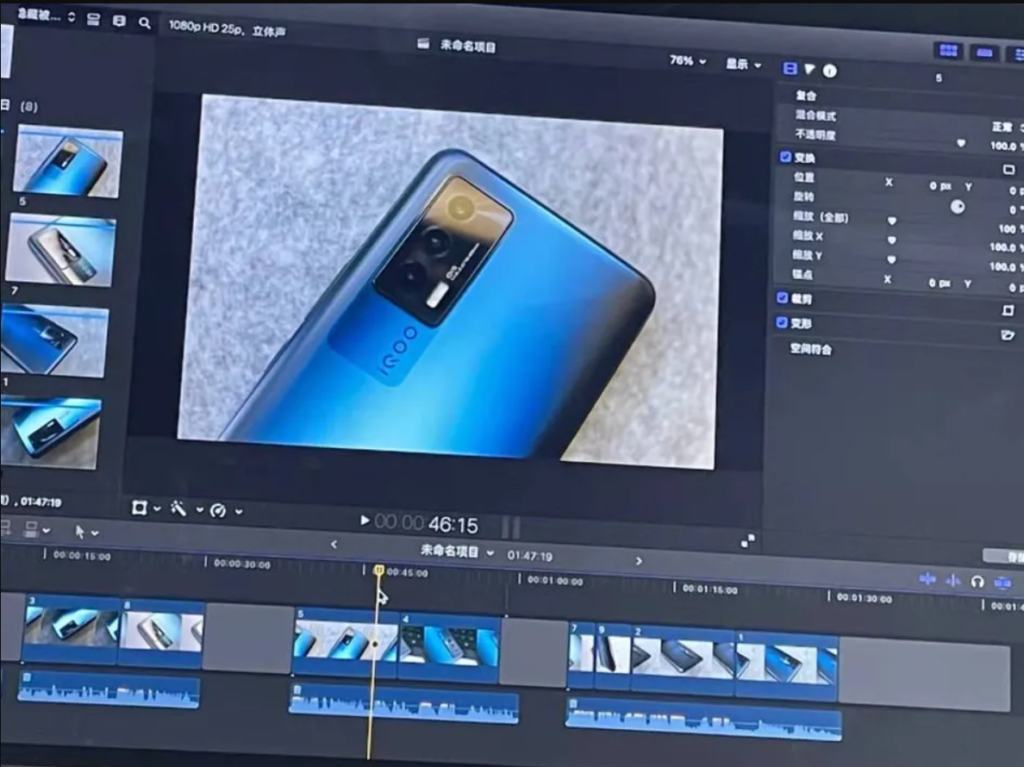Open the clip grouping options icon
The height and width of the screenshot is (767, 1024).
click(x=119, y=21)
